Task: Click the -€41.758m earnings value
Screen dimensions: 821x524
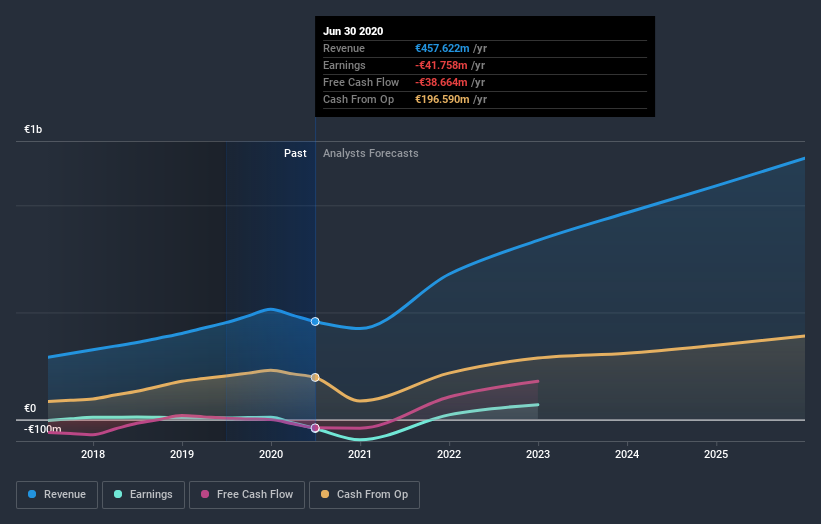Action: click(x=441, y=65)
